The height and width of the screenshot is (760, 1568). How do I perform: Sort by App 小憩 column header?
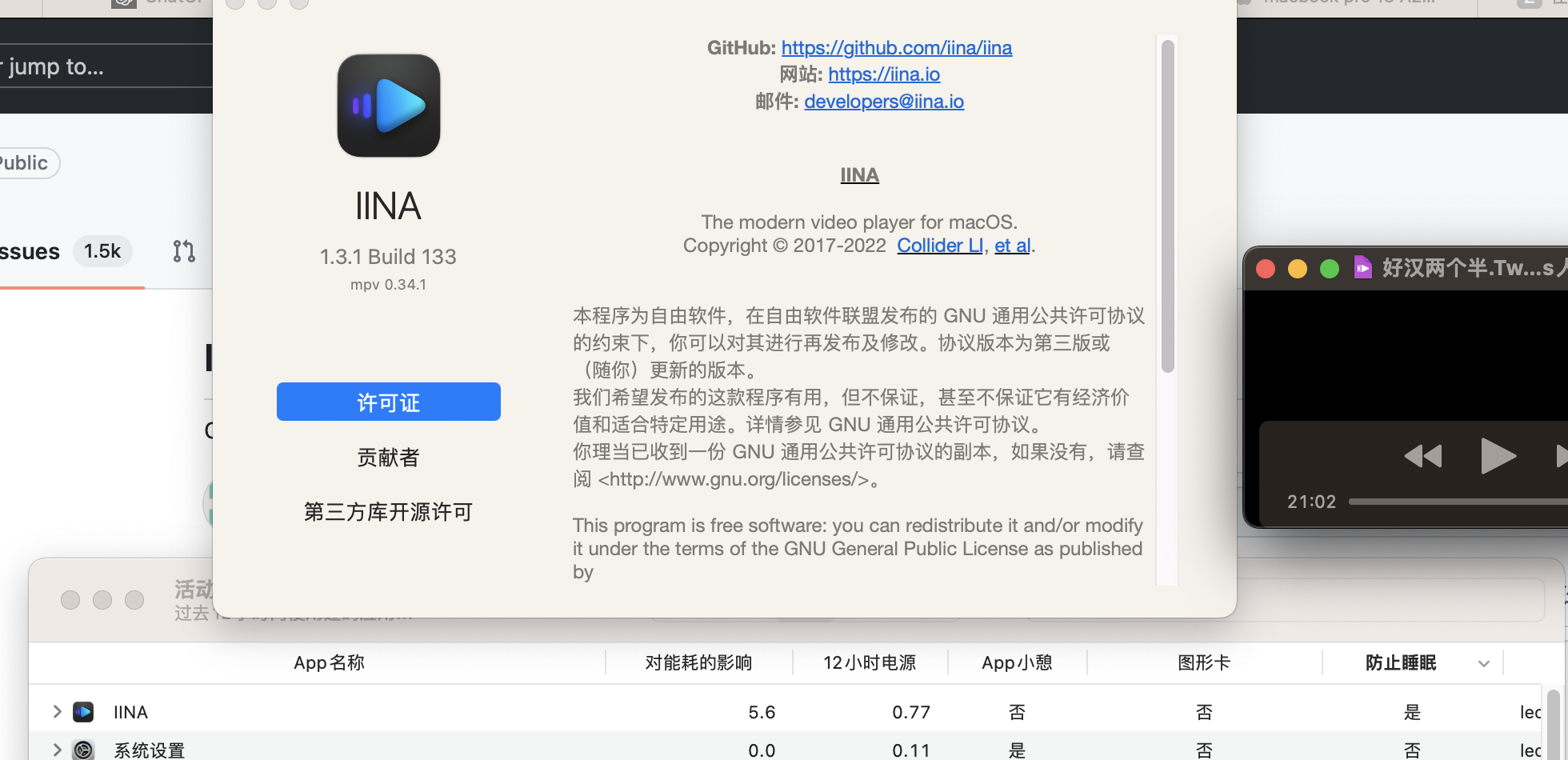click(1017, 662)
